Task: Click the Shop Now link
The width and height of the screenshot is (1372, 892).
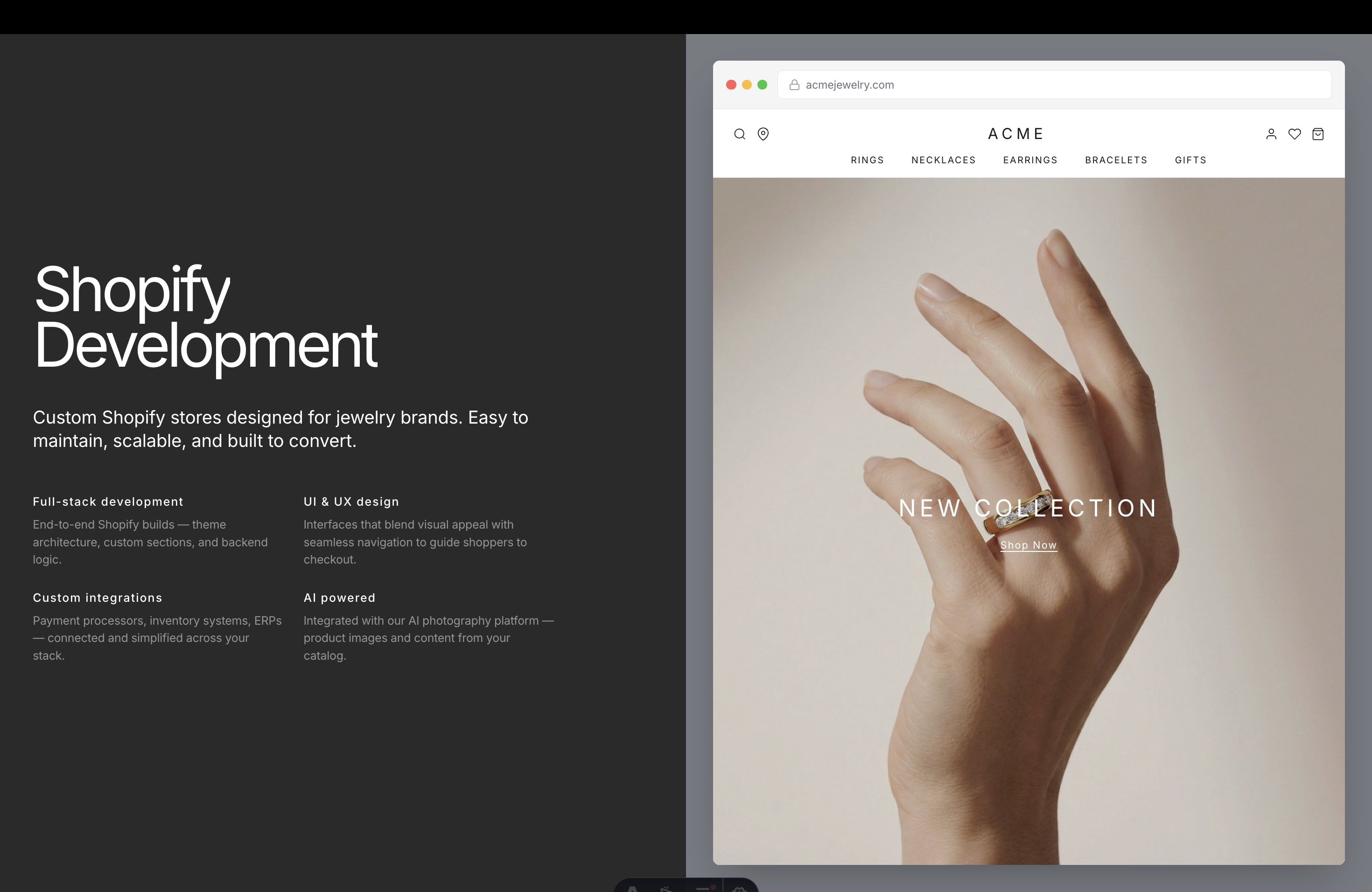Action: tap(1029, 545)
